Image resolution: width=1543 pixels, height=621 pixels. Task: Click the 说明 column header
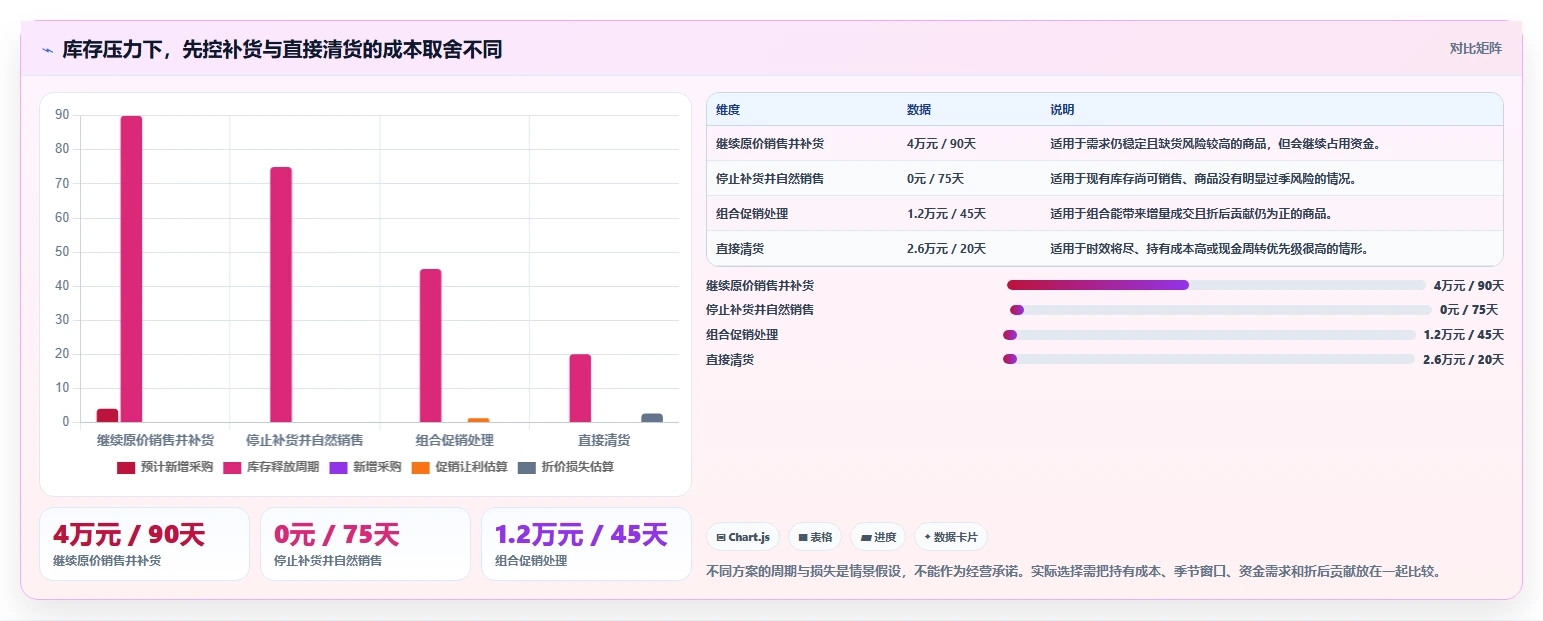click(1062, 110)
